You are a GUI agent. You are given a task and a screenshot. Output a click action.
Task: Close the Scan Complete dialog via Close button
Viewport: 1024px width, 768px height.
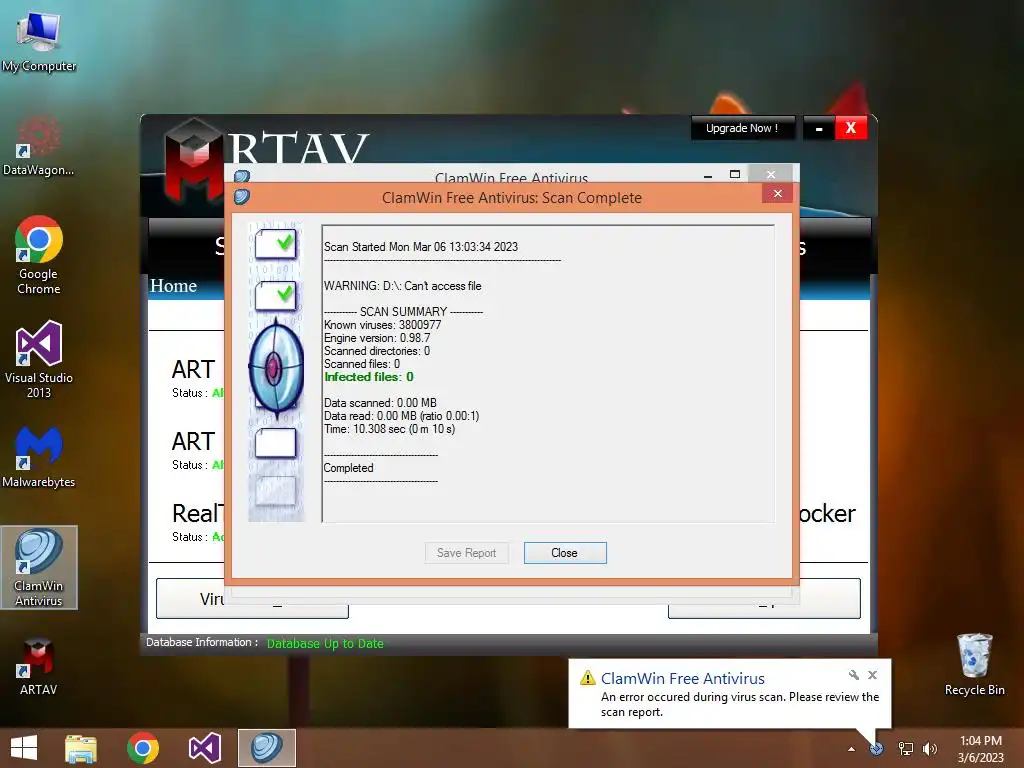tap(565, 552)
